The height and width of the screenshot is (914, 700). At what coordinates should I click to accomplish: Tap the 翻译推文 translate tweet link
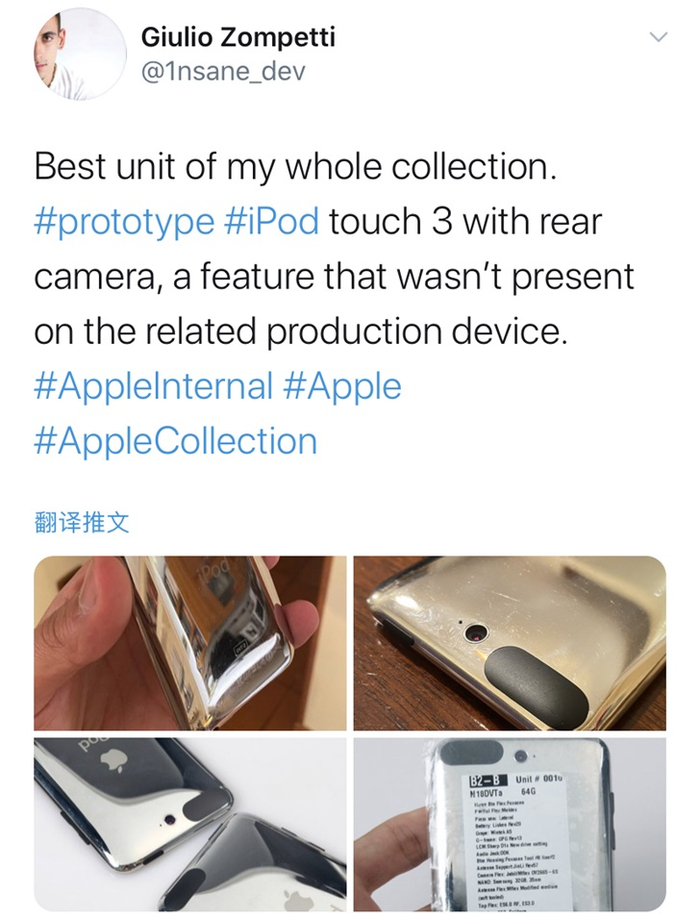[x=82, y=523]
